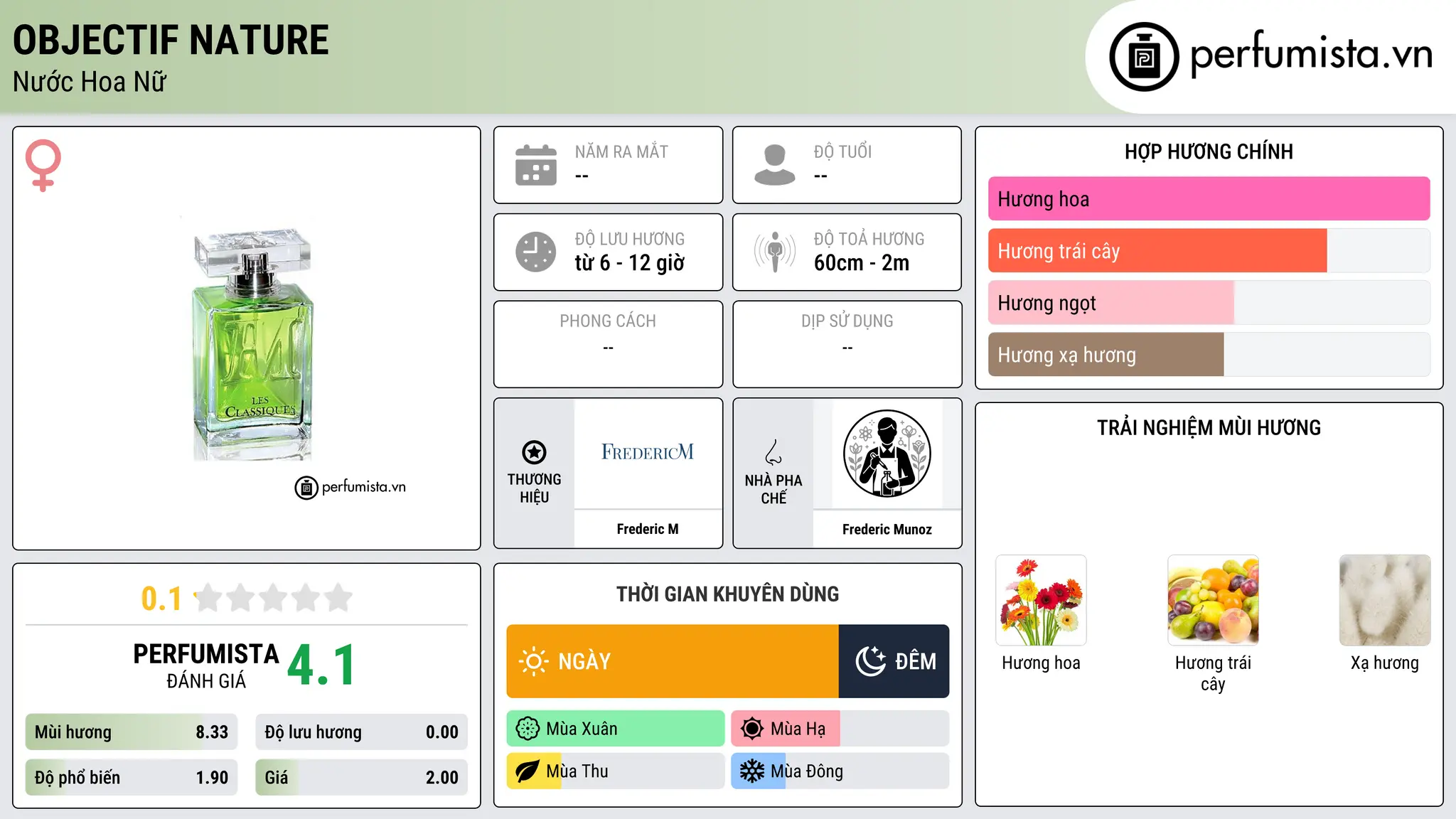The height and width of the screenshot is (819, 1456).
Task: Click the ĐỘ TUỔI label
Action: pyautogui.click(x=842, y=151)
